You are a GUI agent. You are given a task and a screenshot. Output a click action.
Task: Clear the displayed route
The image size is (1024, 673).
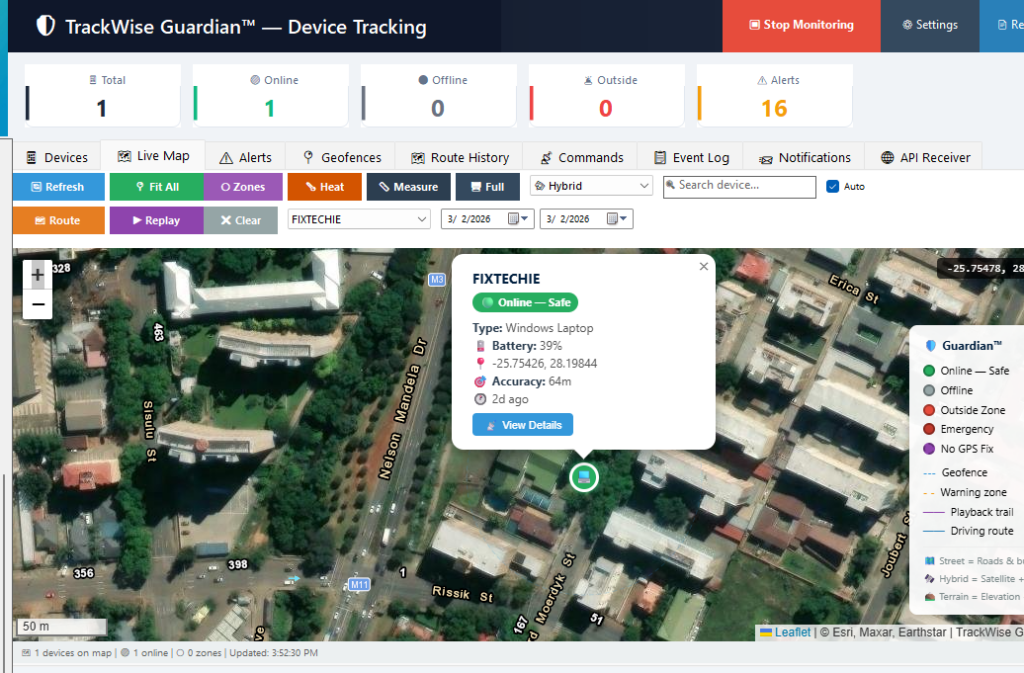(241, 220)
